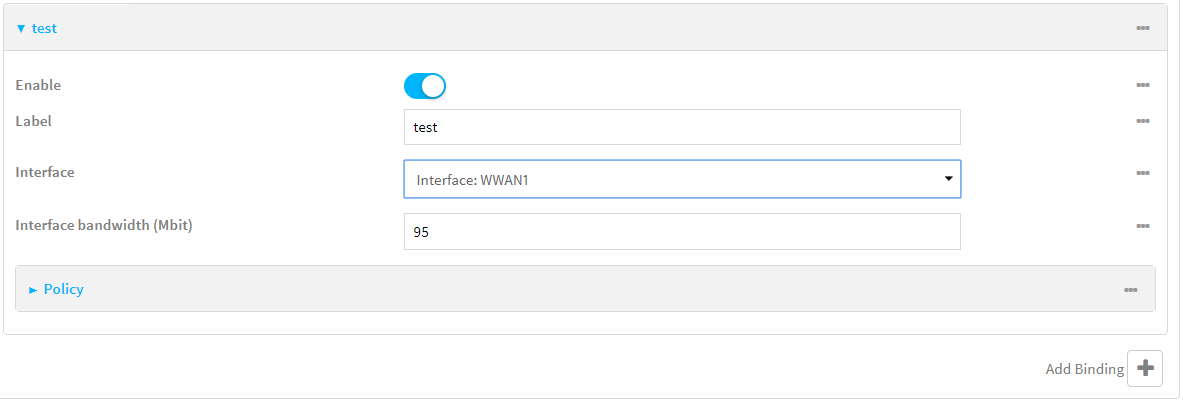Disable the Enable toggle switch
This screenshot has width=1183, height=401.
pos(424,86)
